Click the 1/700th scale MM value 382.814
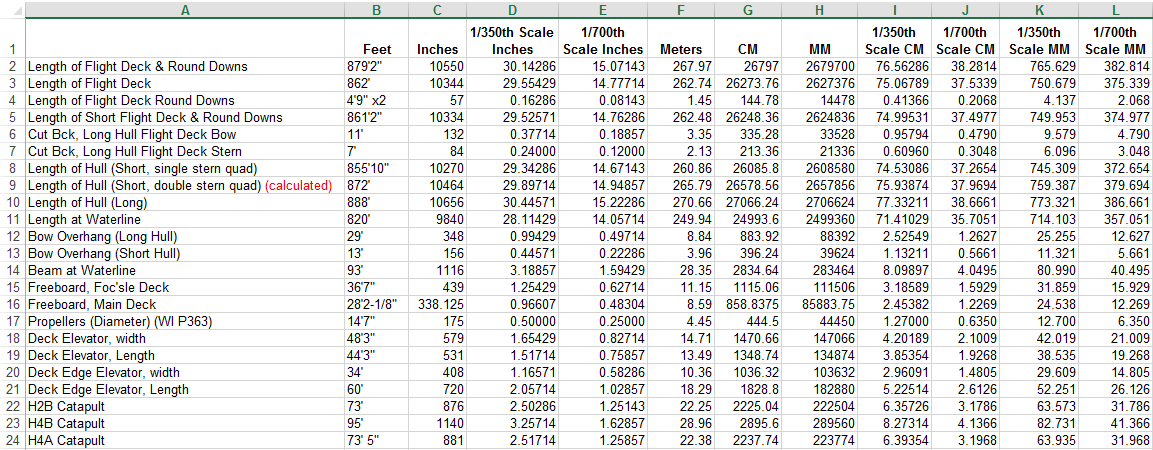This screenshot has height=450, width=1153. pos(1115,67)
